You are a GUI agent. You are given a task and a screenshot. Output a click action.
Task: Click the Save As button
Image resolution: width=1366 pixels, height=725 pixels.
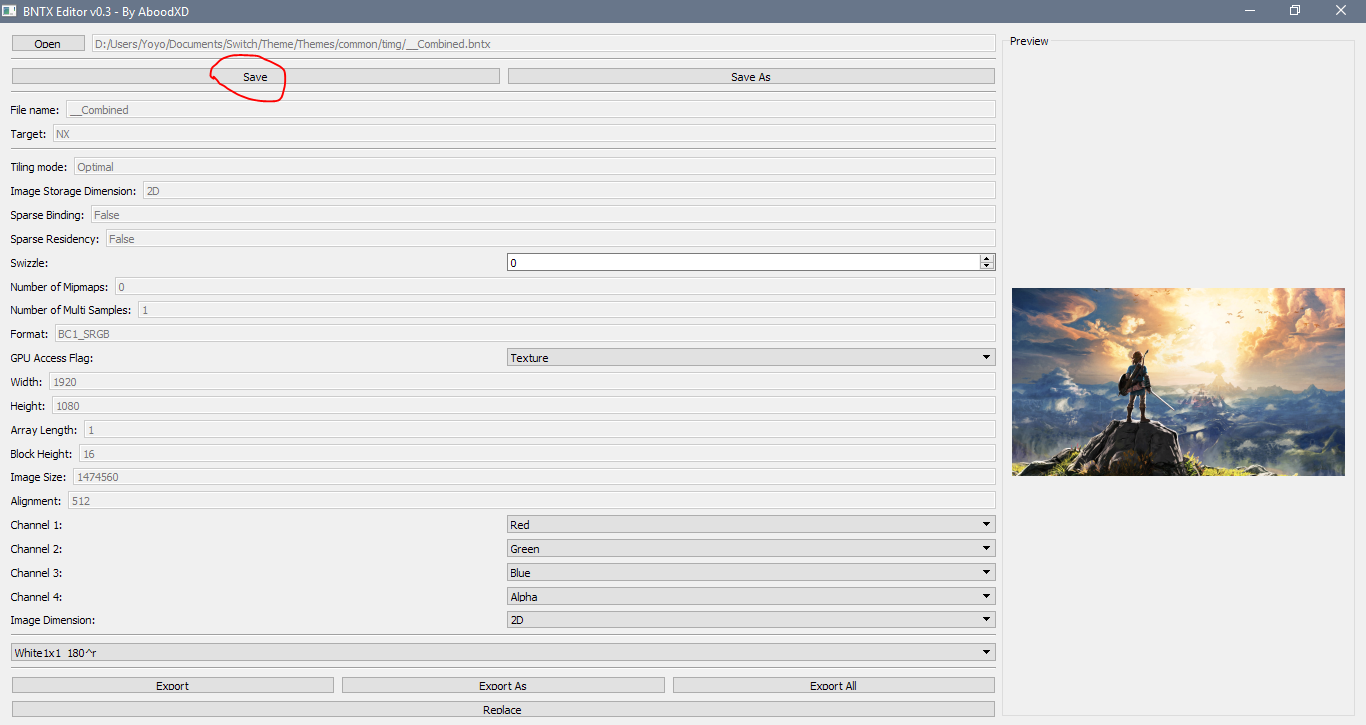(751, 76)
